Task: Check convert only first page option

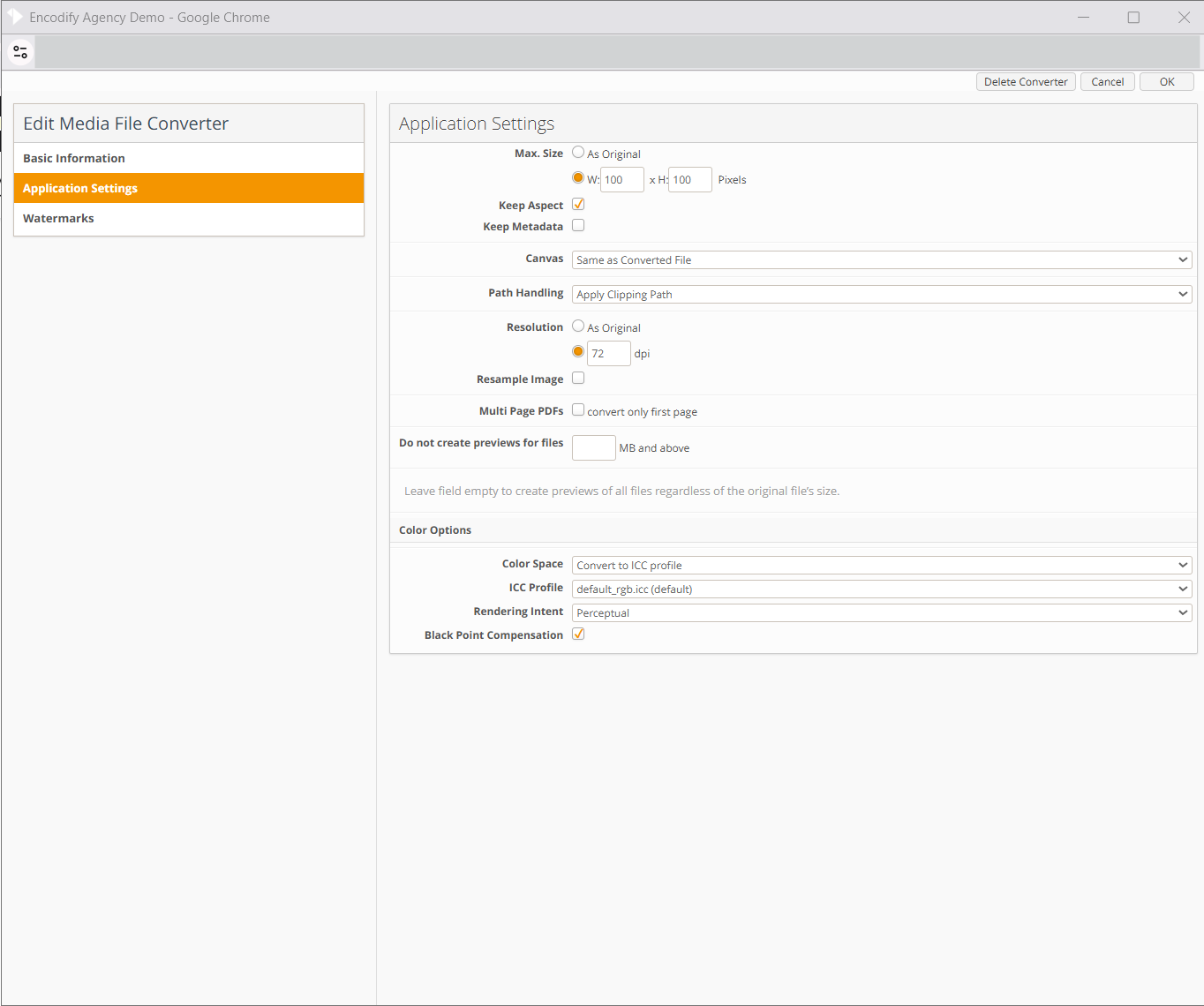Action: (578, 409)
